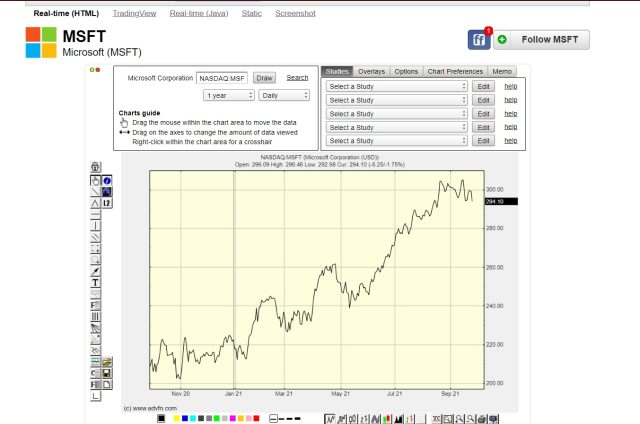Switch to the Studies tab
Screen dimensions: 640x424
tap(337, 71)
